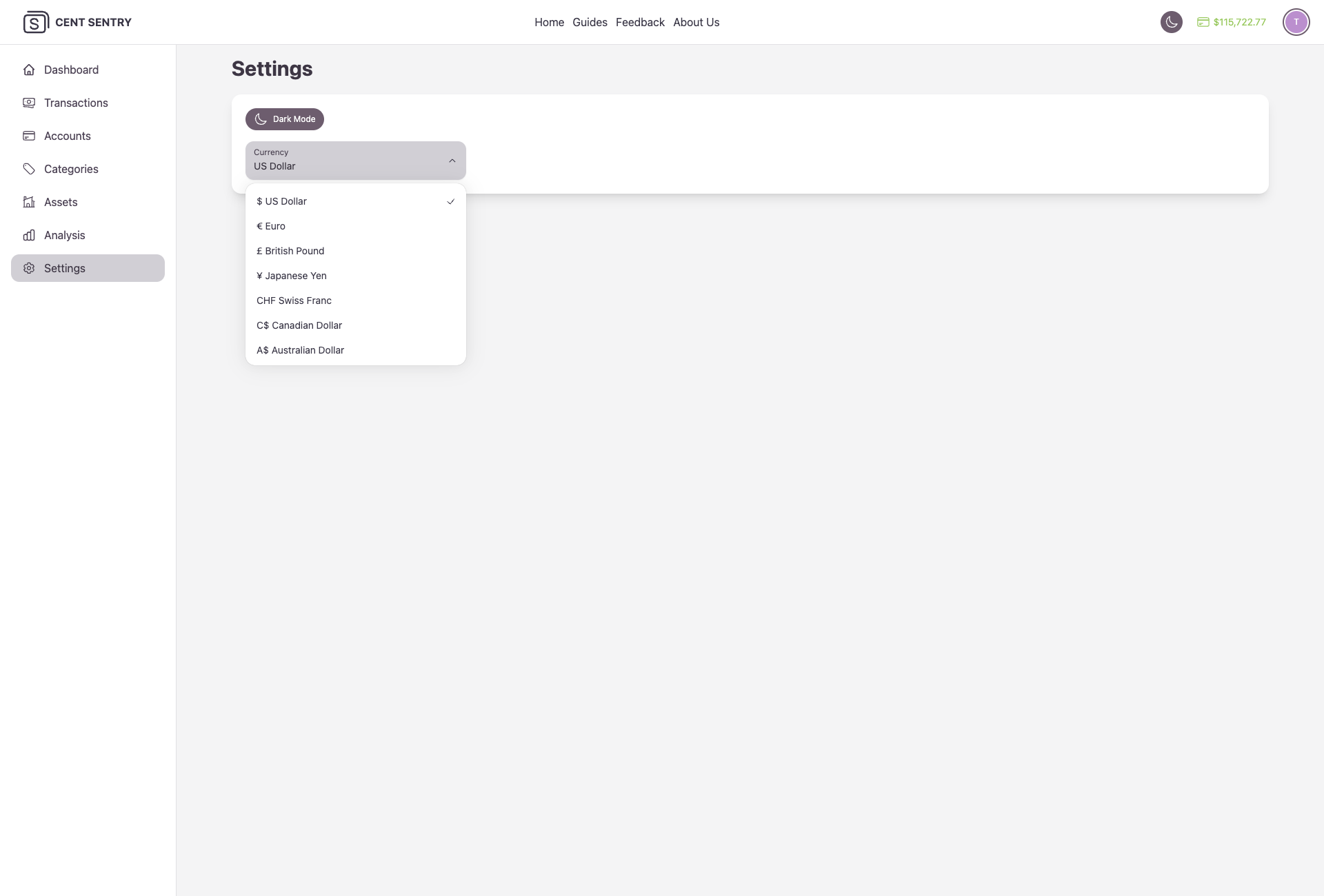Screen dimensions: 1324x896
Task: Select Euro from currency list
Action: click(271, 226)
